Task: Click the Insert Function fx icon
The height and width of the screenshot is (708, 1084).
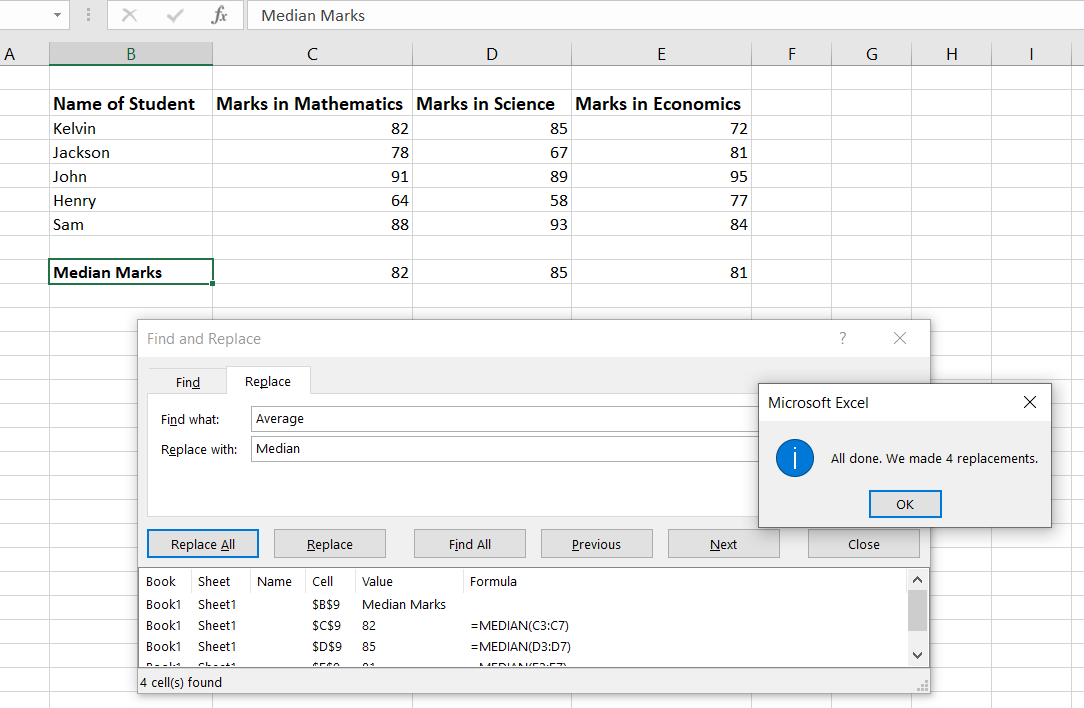Action: pyautogui.click(x=220, y=16)
